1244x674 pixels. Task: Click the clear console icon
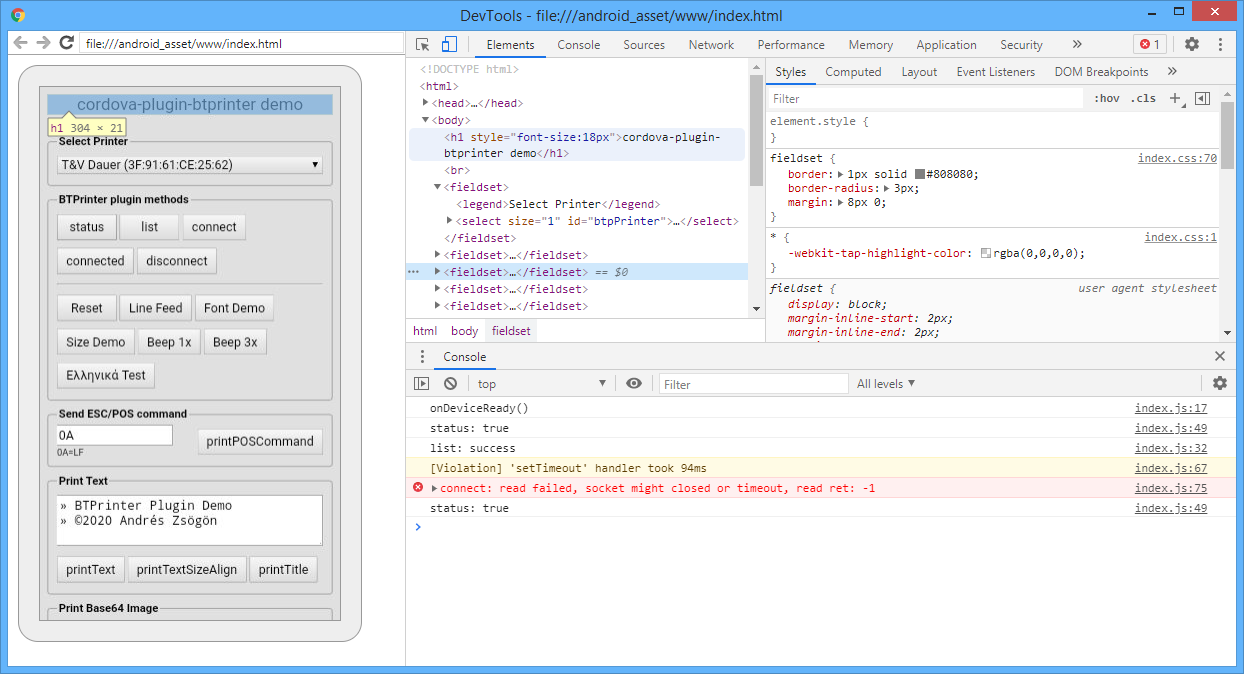(450, 384)
